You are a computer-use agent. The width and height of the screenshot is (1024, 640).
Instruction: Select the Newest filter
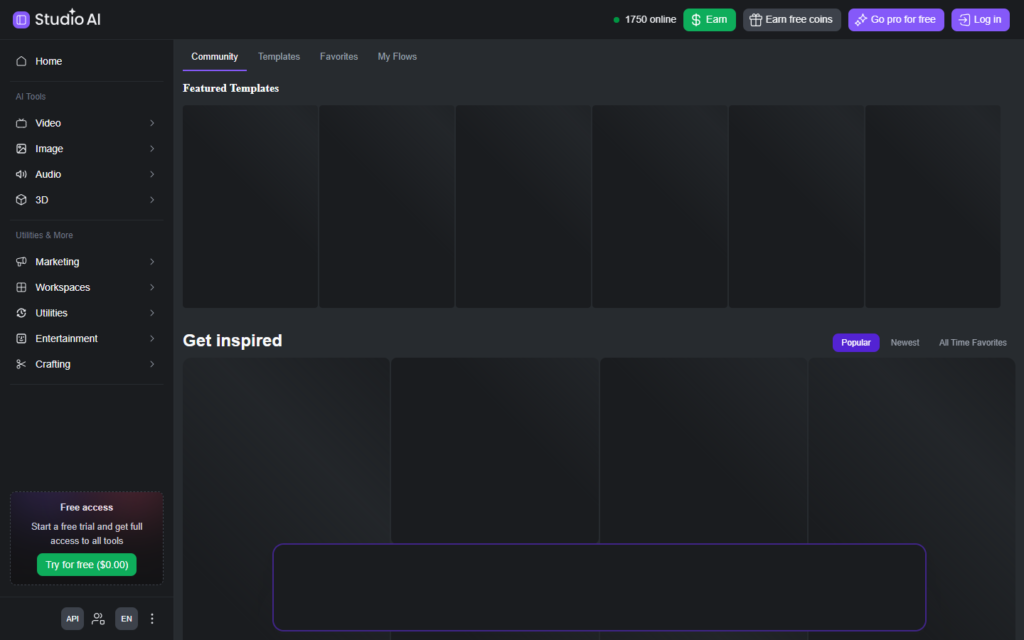(904, 343)
